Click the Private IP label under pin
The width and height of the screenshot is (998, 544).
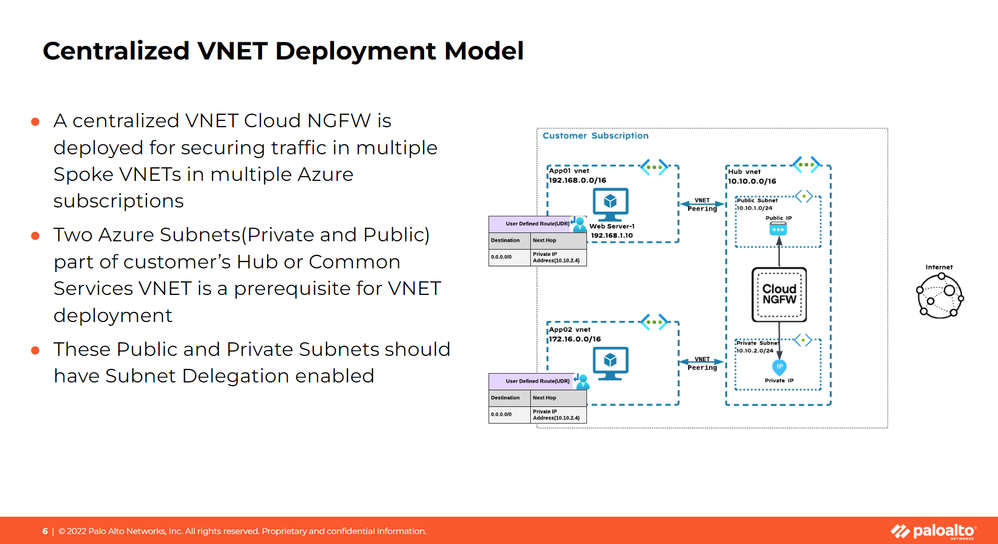coord(779,380)
